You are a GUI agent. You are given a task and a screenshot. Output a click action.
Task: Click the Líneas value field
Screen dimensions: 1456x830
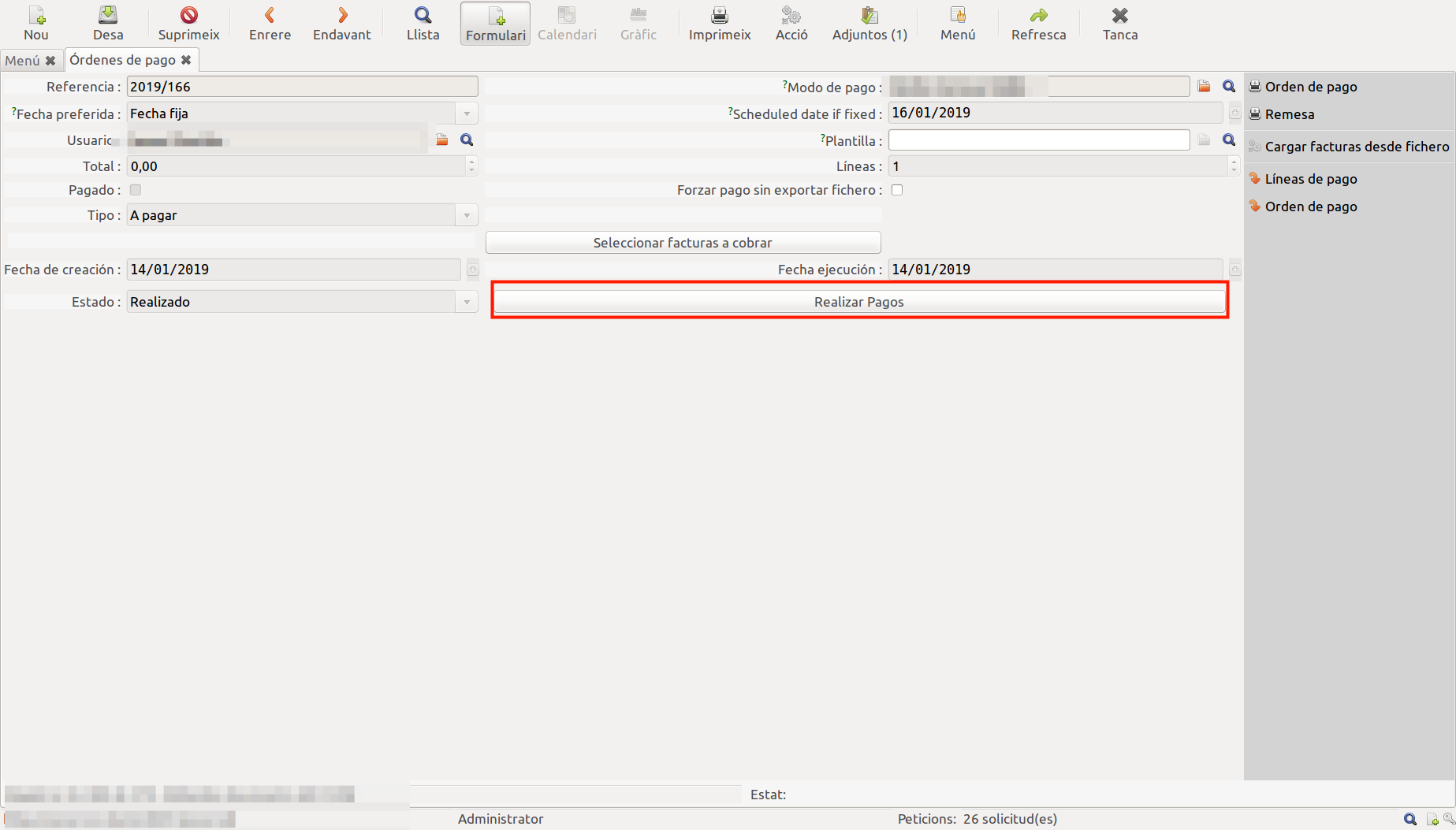click(x=1058, y=166)
